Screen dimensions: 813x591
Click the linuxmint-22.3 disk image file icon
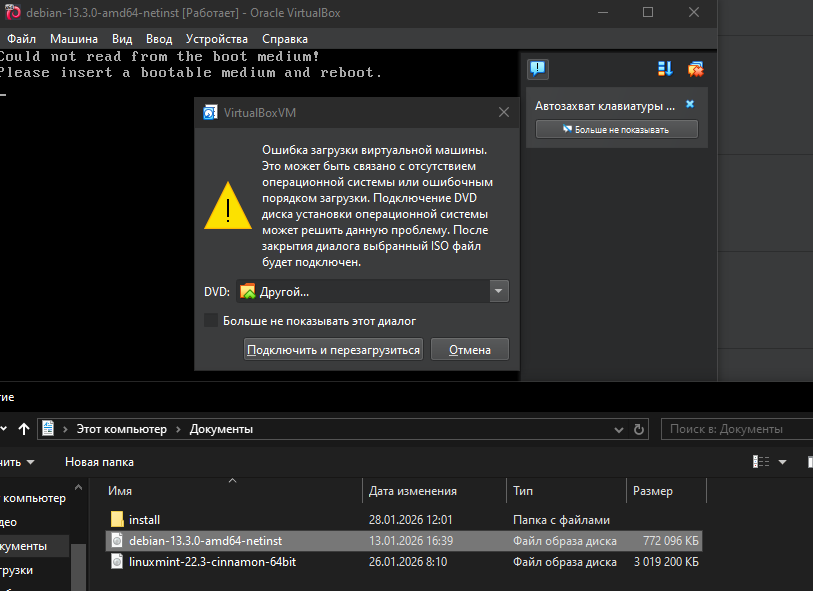point(117,562)
